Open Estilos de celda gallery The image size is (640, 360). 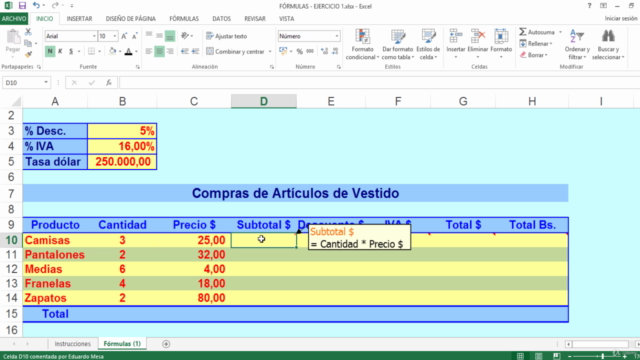tap(428, 44)
